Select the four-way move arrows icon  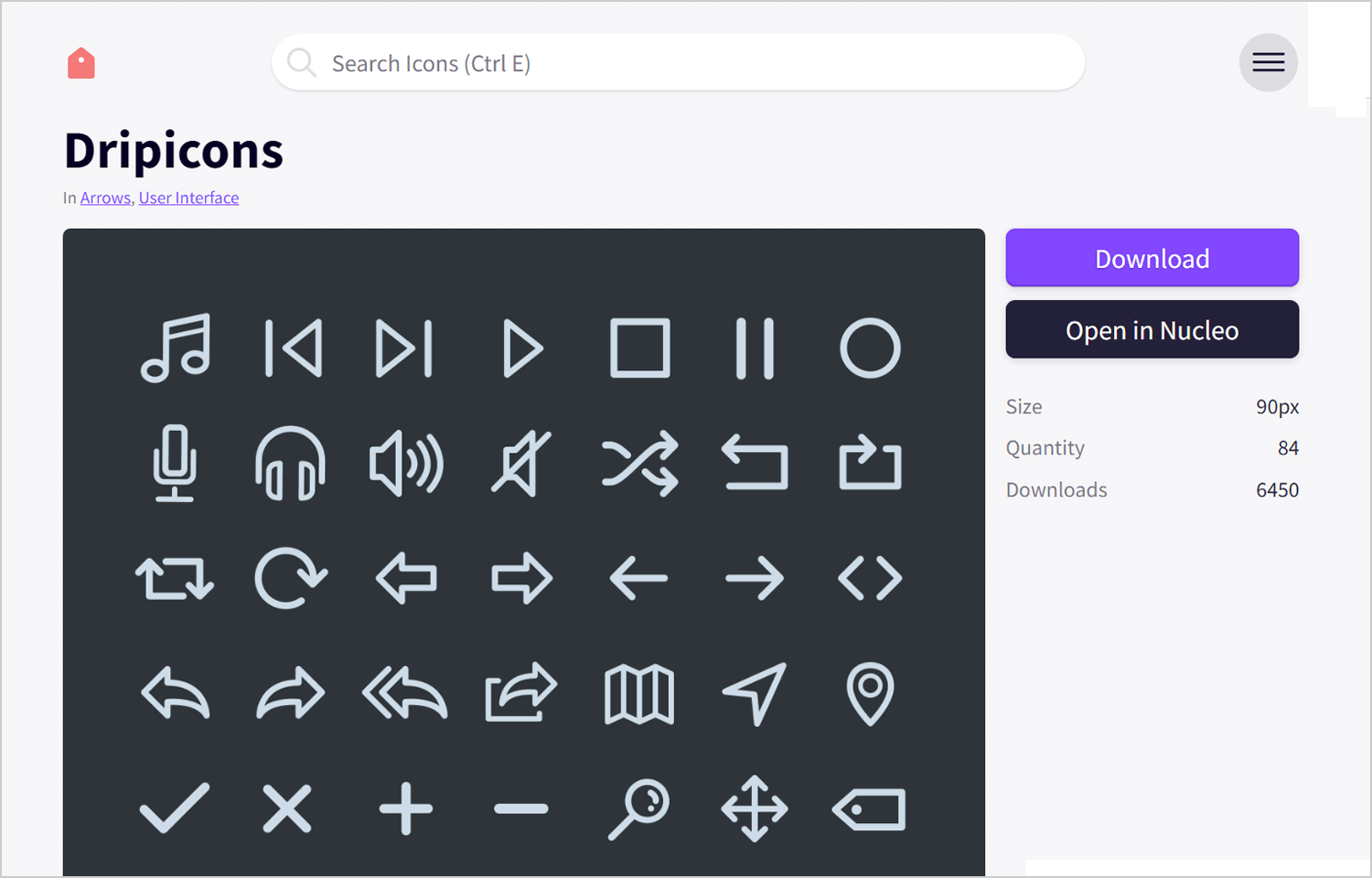755,808
